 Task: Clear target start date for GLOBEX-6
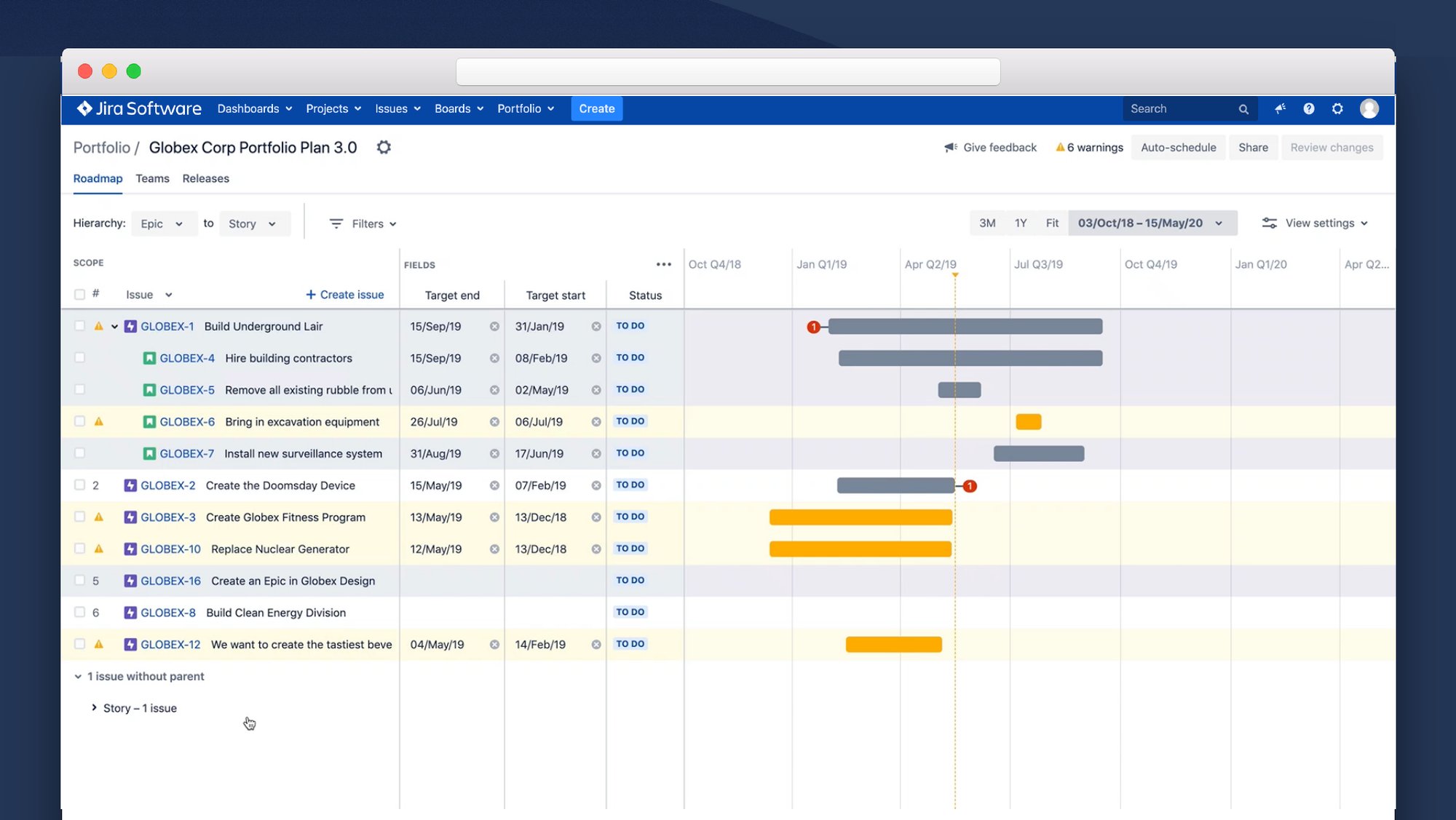pyautogui.click(x=596, y=422)
